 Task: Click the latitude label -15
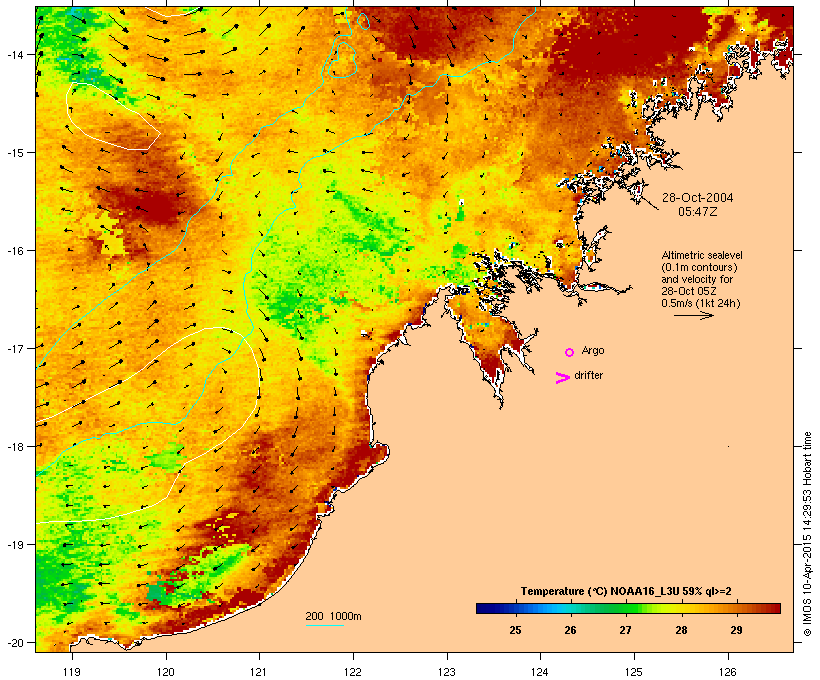pos(15,152)
